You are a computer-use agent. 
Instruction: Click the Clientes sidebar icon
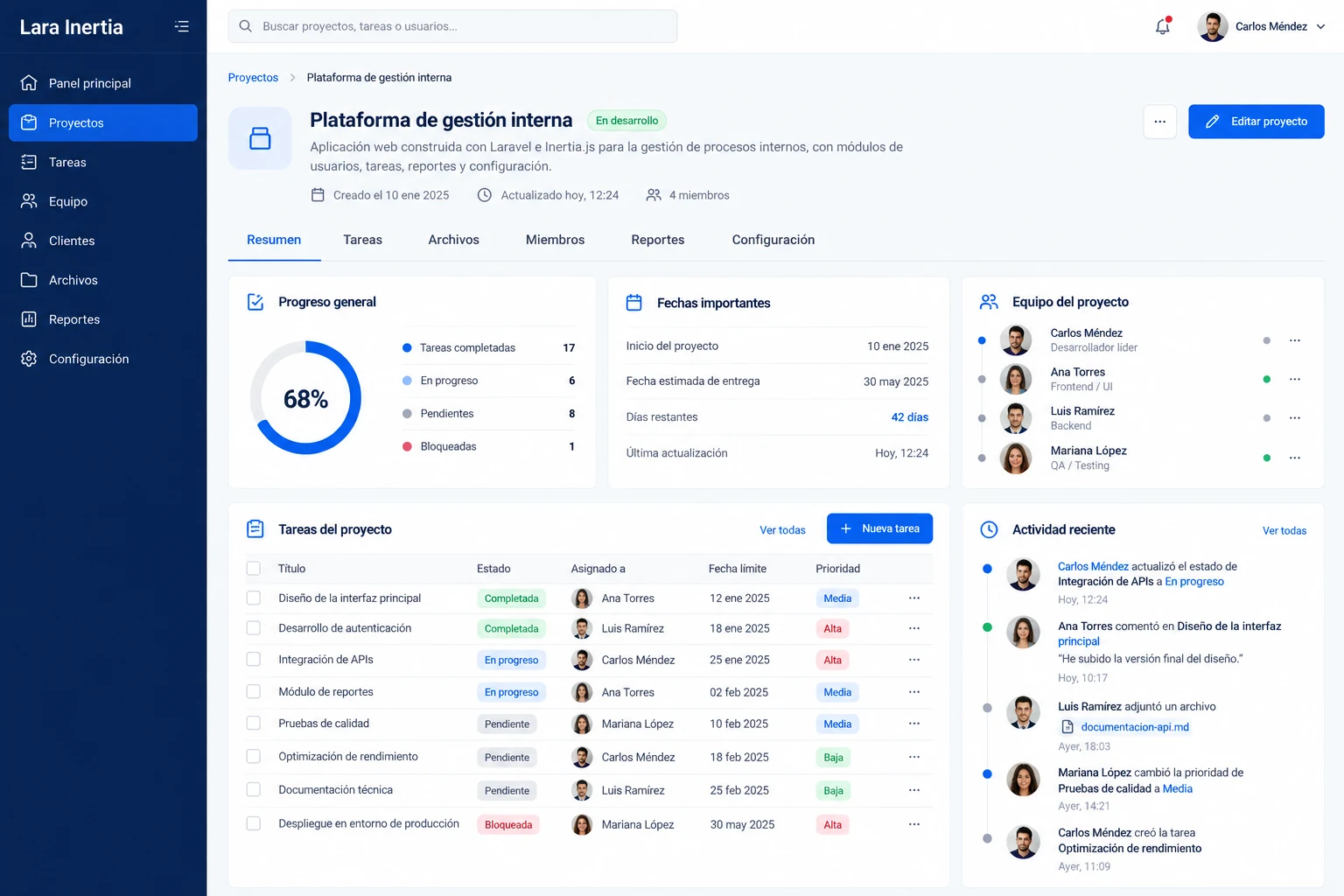tap(29, 241)
